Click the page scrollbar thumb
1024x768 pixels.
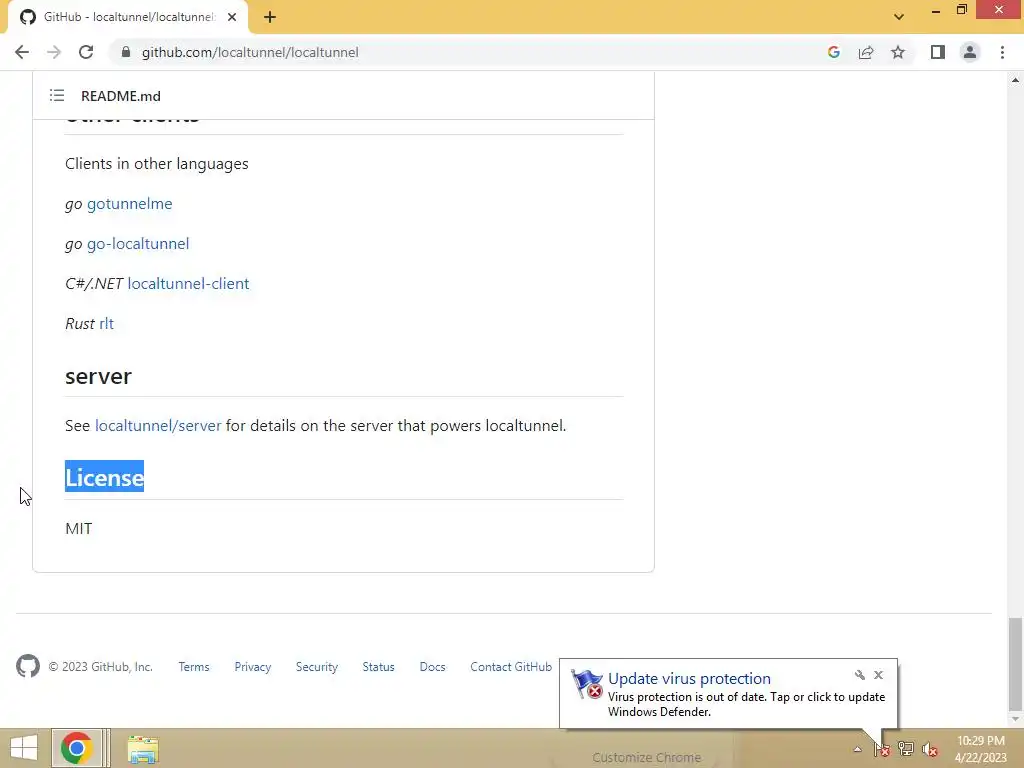click(1015, 664)
